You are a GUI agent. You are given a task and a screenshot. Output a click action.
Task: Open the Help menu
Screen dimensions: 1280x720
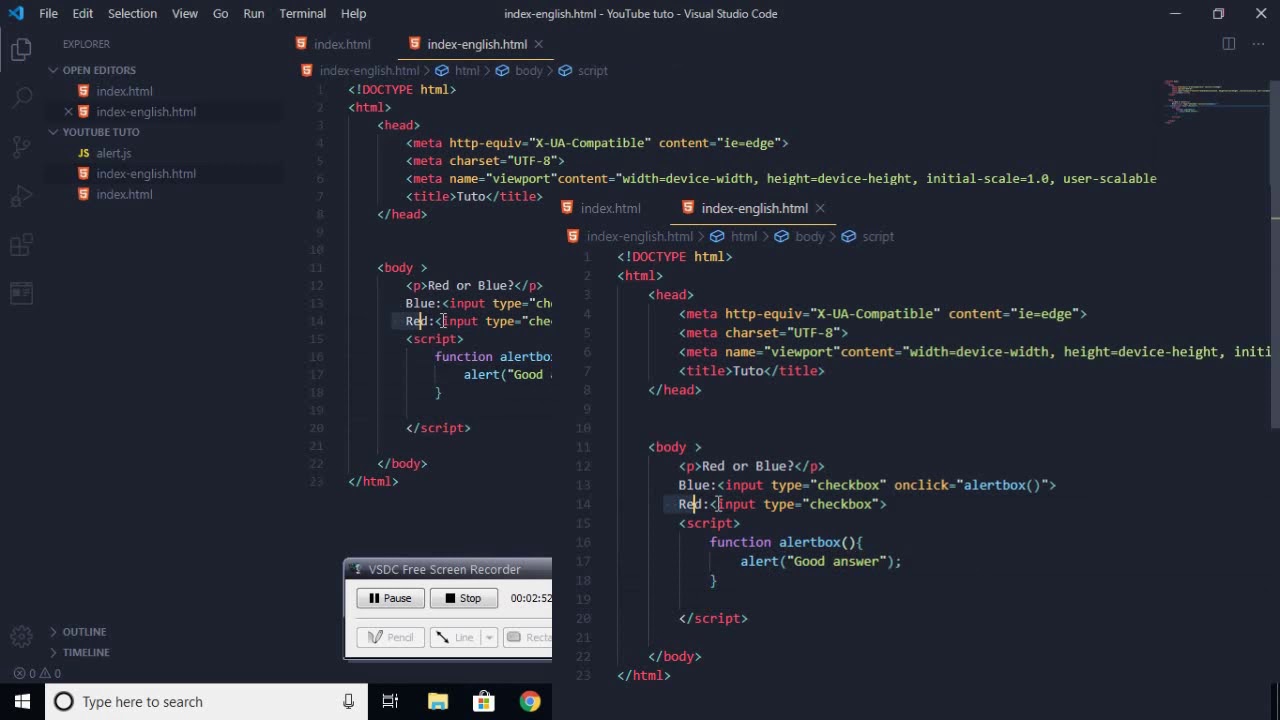click(x=353, y=13)
